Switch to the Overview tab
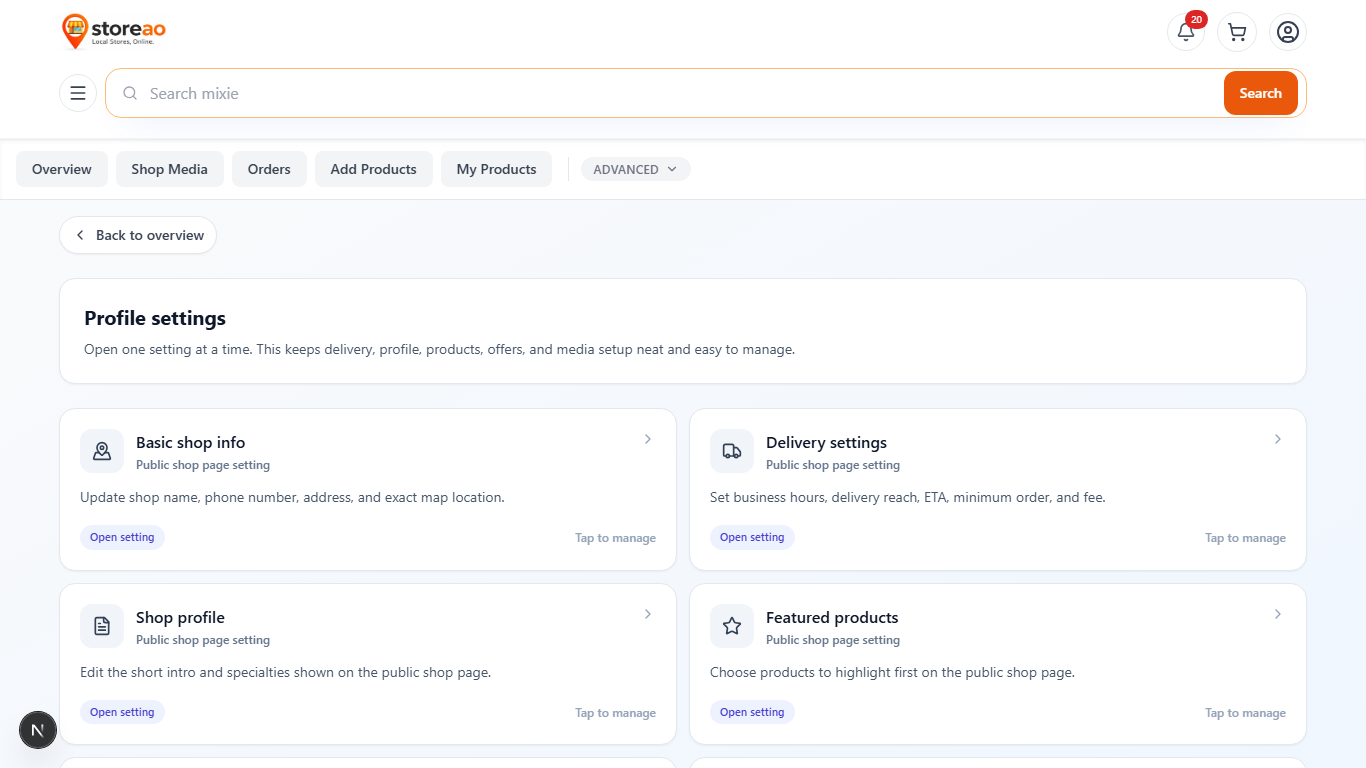 [x=62, y=169]
